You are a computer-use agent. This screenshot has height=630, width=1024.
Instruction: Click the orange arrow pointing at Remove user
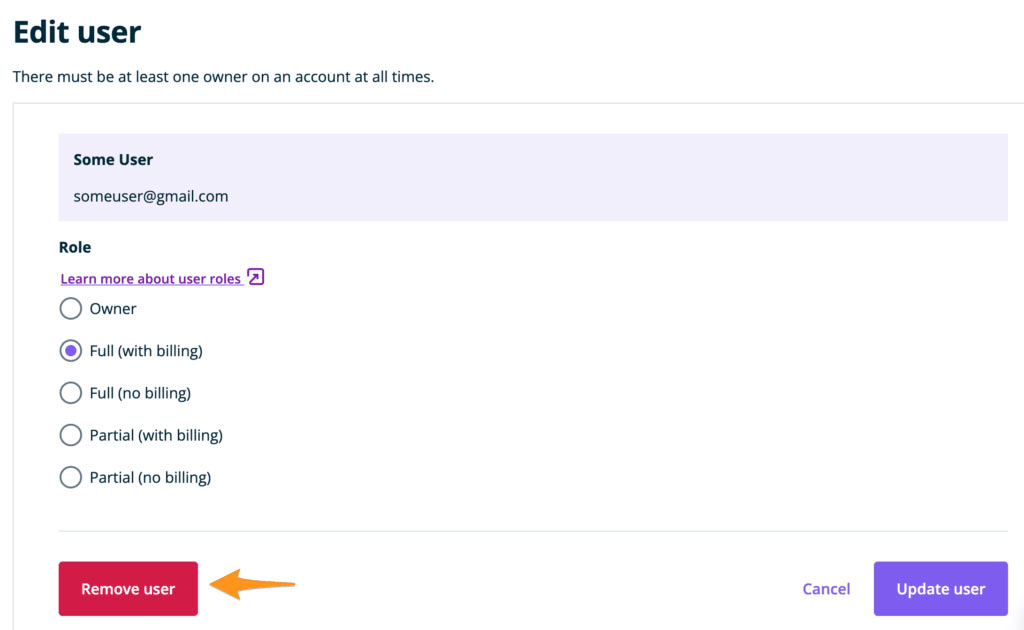(x=252, y=584)
